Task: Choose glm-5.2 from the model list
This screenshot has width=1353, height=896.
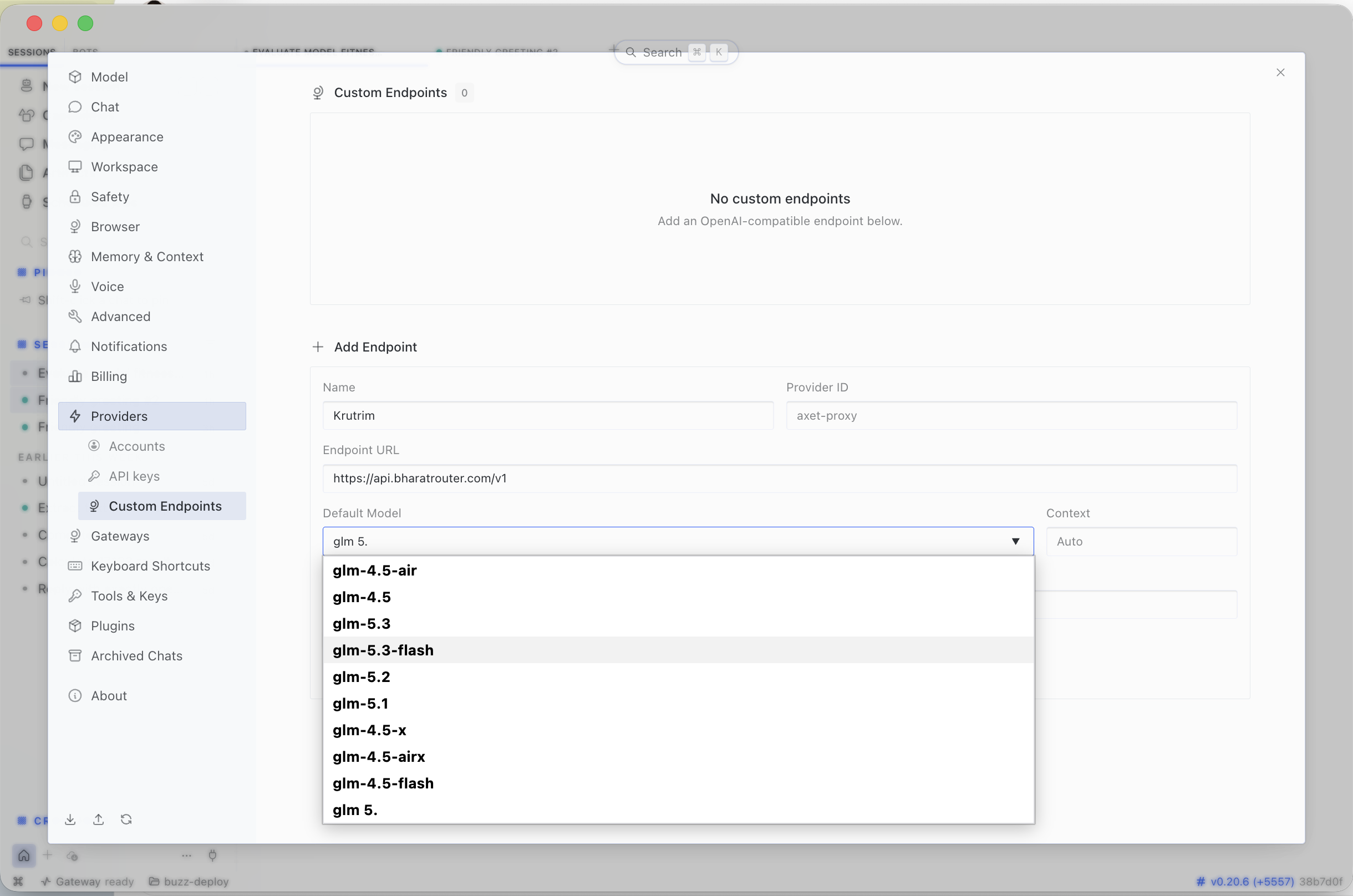Action: 678,676
